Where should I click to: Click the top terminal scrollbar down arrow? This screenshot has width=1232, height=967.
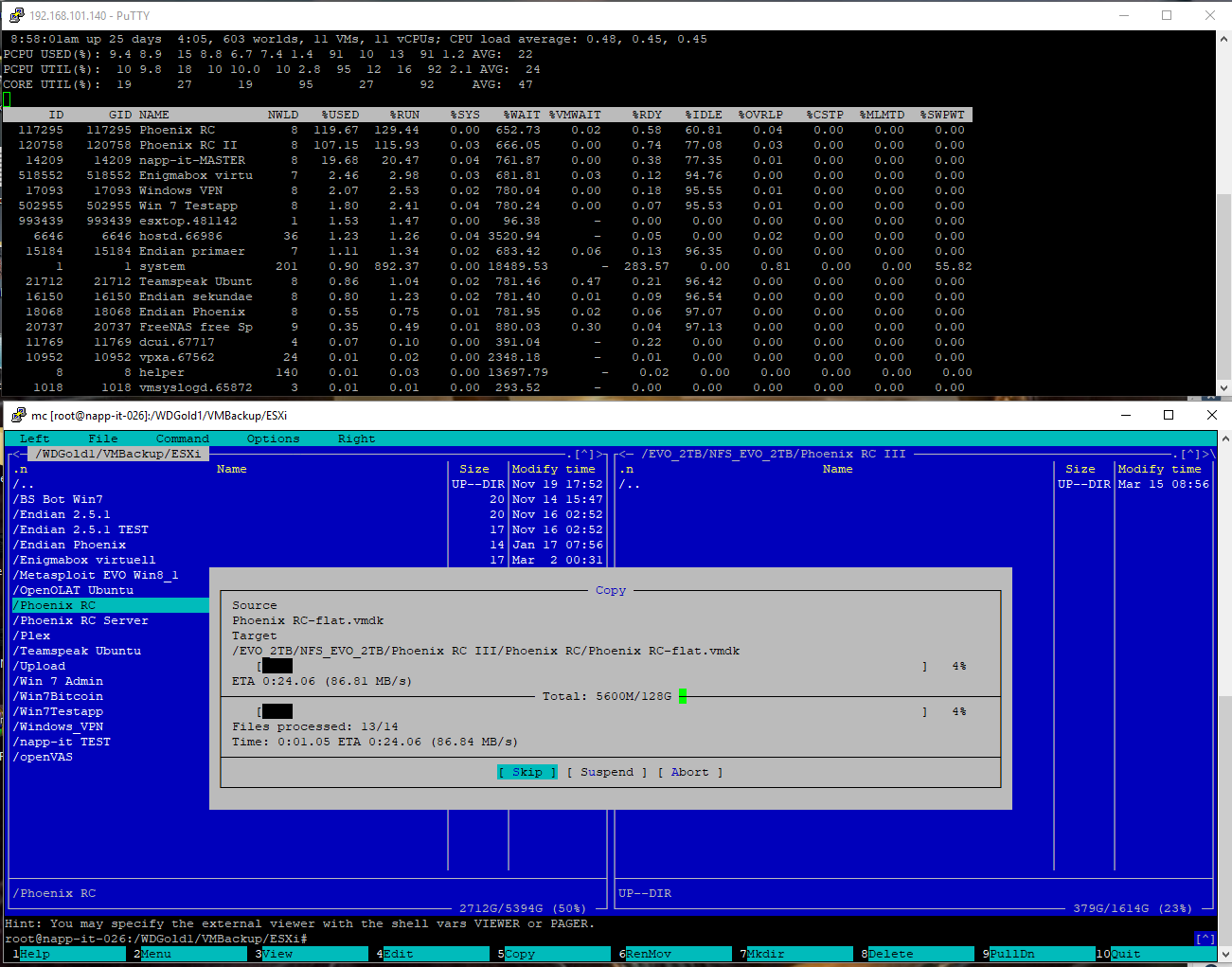(1223, 387)
